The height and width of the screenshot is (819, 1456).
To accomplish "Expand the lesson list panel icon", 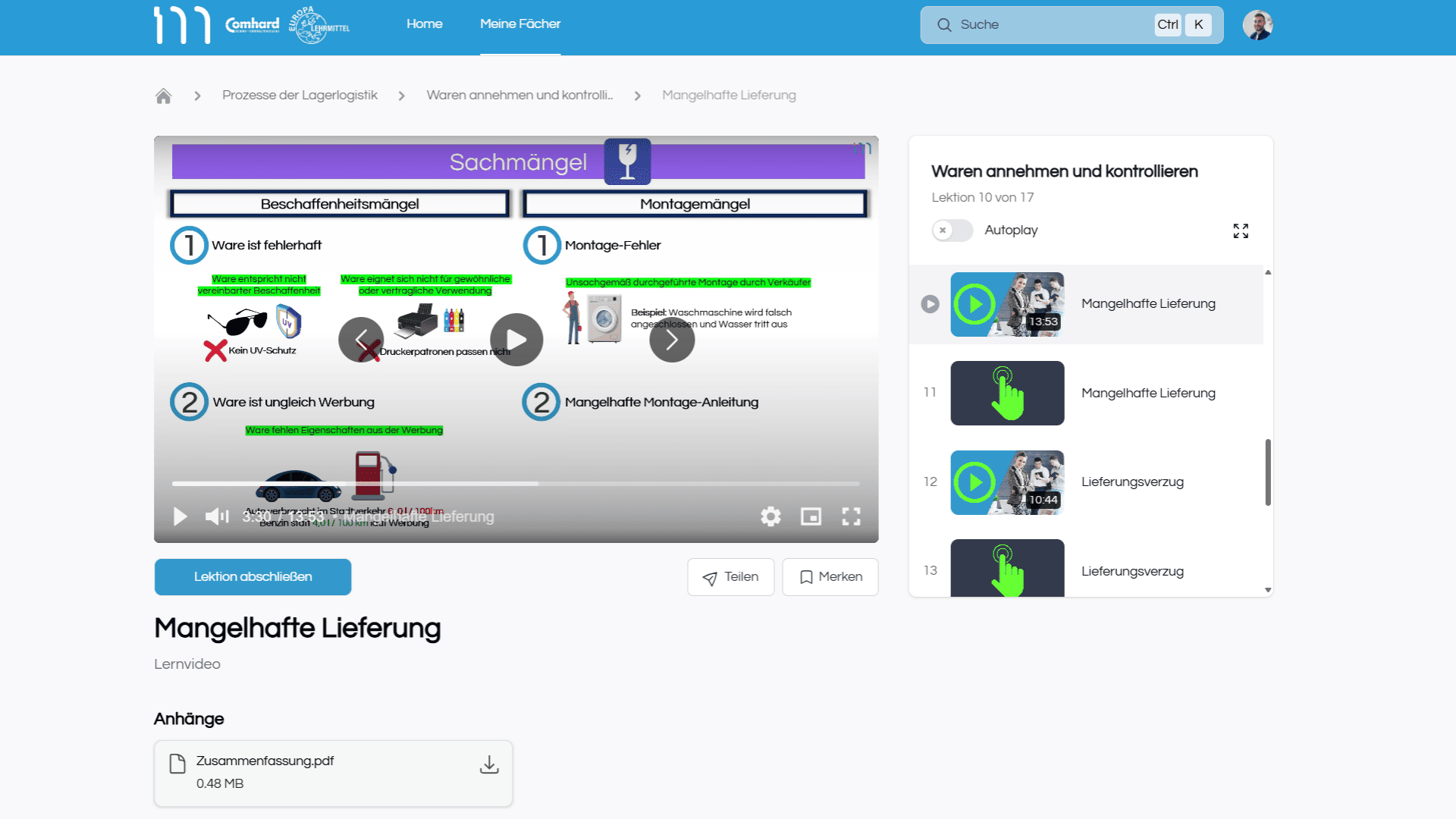I will click(1241, 231).
